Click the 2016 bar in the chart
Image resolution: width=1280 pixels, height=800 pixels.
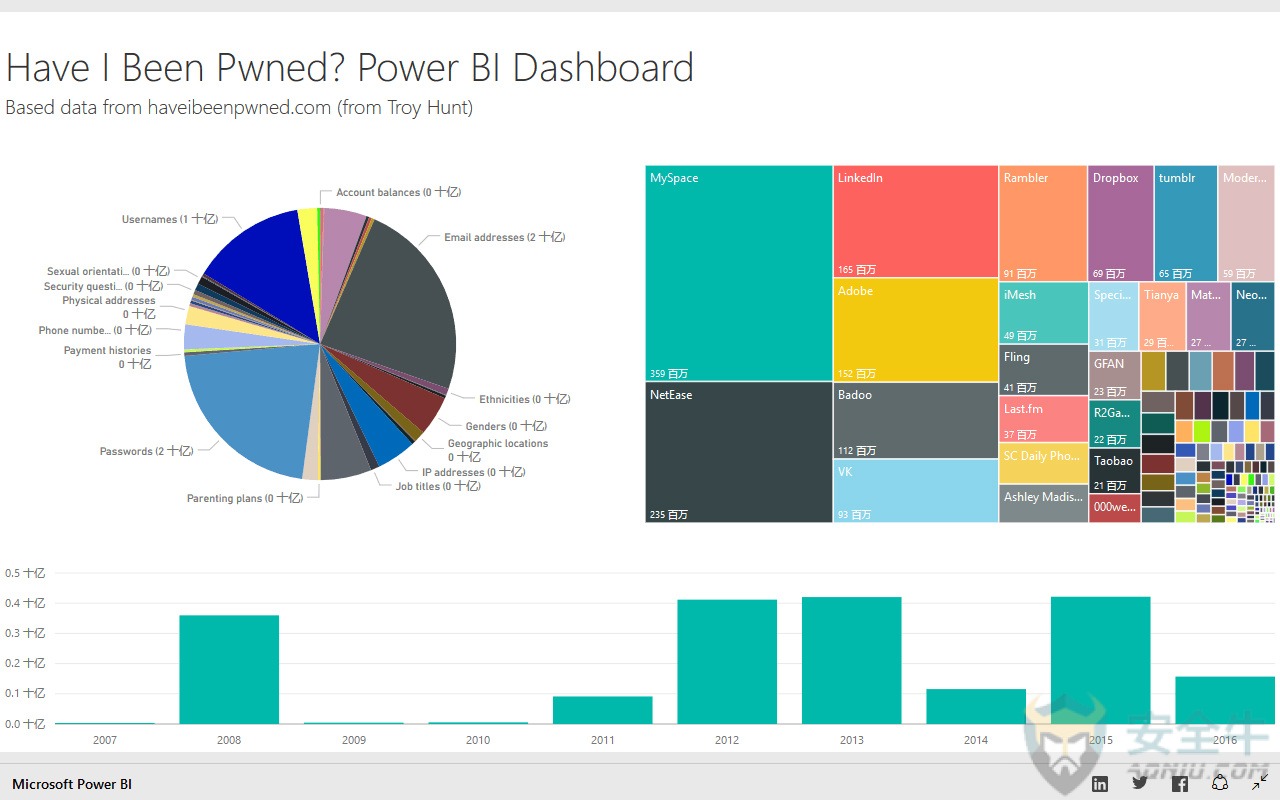[x=1225, y=700]
